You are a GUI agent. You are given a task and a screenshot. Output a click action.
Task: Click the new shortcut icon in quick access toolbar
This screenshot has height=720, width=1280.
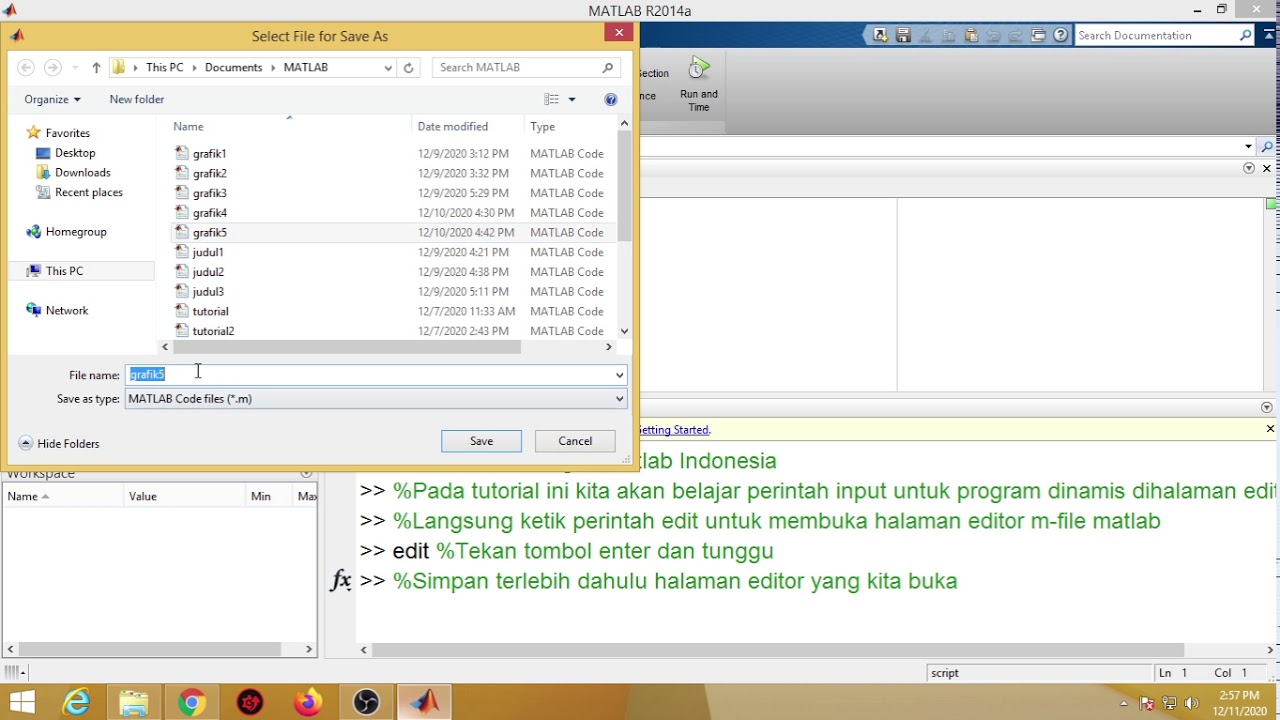880,35
